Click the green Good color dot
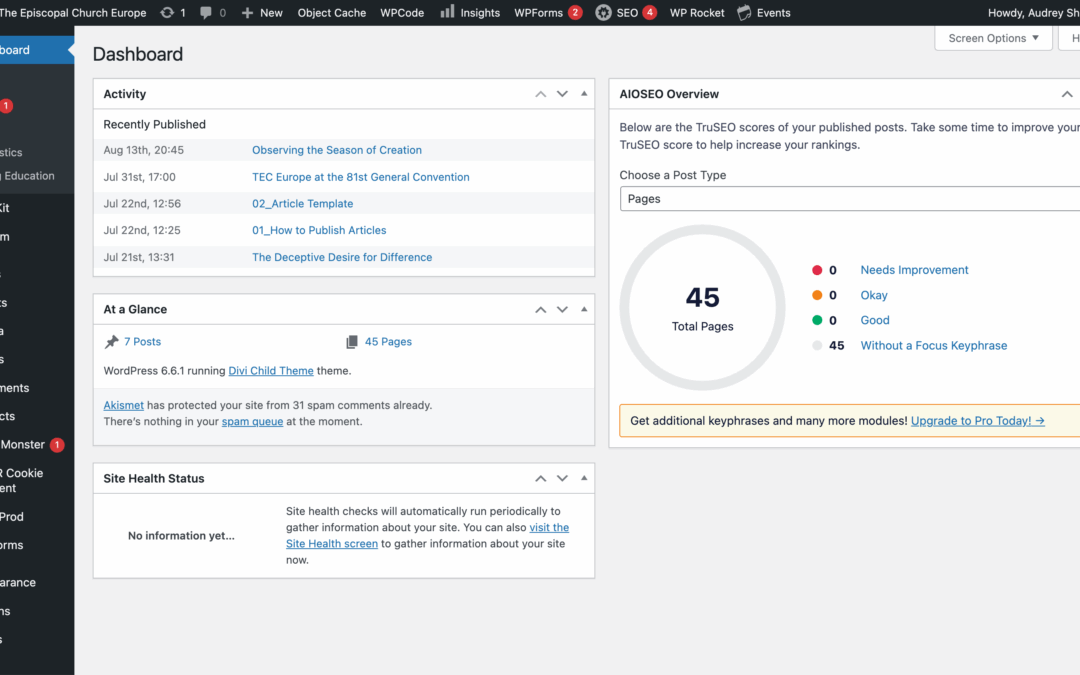Viewport: 1080px width, 675px height. (x=817, y=320)
